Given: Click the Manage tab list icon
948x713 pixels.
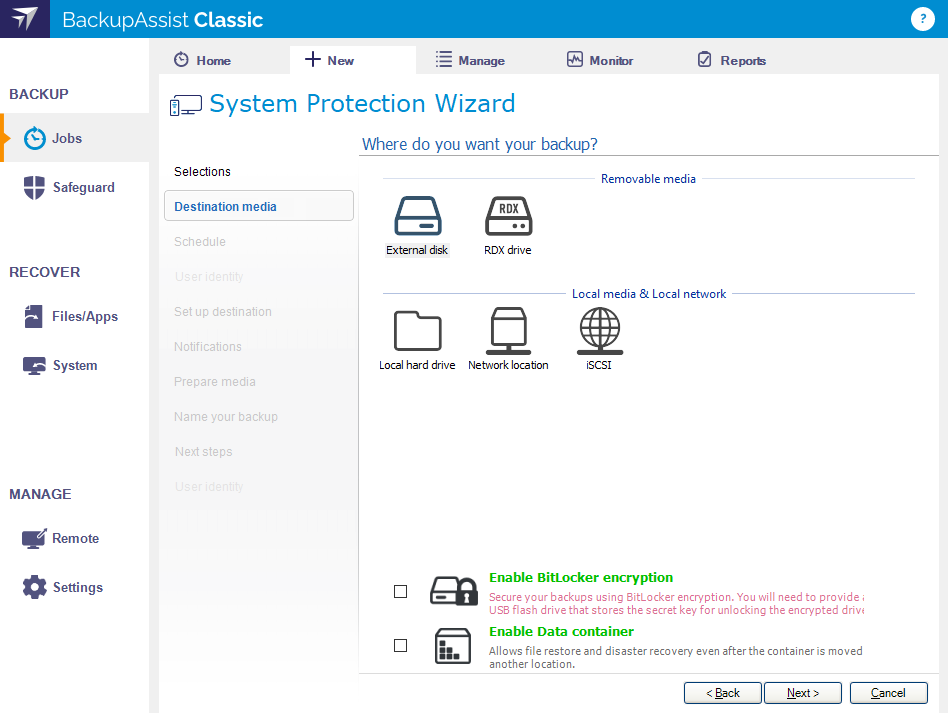Looking at the screenshot, I should click(444, 59).
